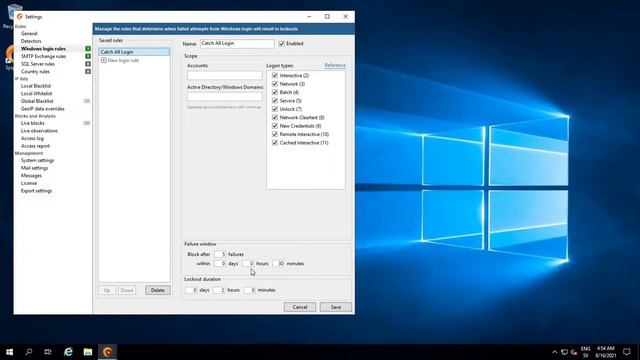Select Catch All Login saved rule
Screen dimensions: 640x360
pyautogui.click(x=134, y=52)
